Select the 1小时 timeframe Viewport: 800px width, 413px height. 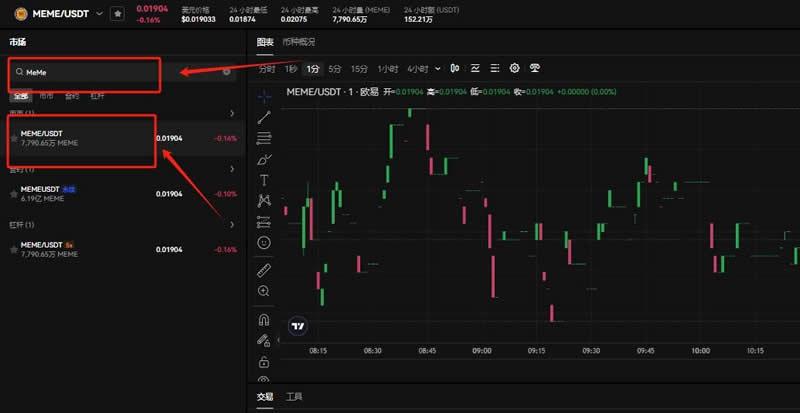click(388, 68)
